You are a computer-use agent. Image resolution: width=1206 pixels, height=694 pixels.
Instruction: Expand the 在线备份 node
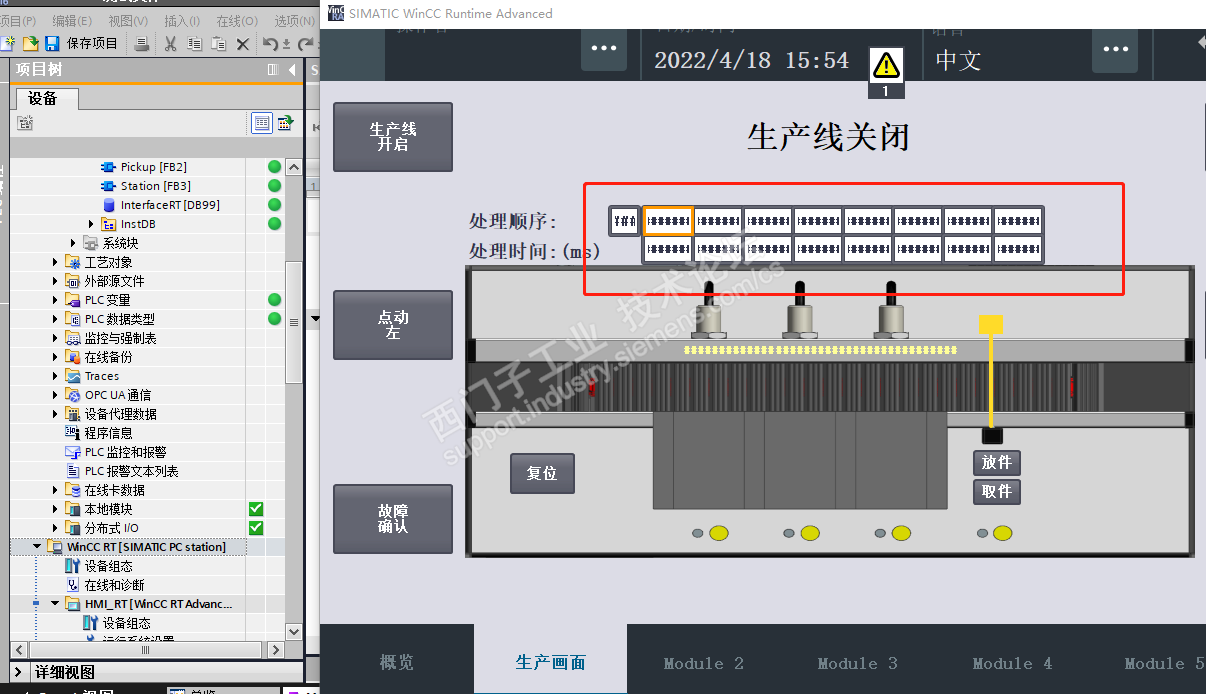(x=55, y=357)
